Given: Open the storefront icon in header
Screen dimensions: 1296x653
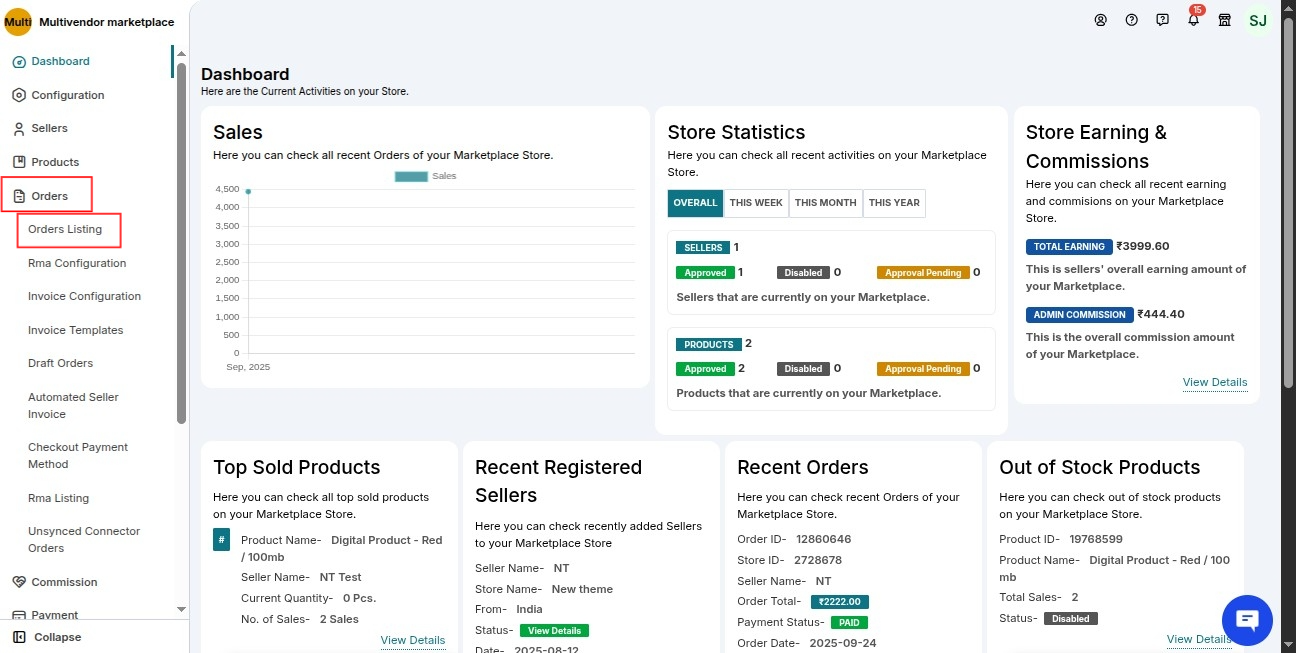Looking at the screenshot, I should (x=1224, y=20).
